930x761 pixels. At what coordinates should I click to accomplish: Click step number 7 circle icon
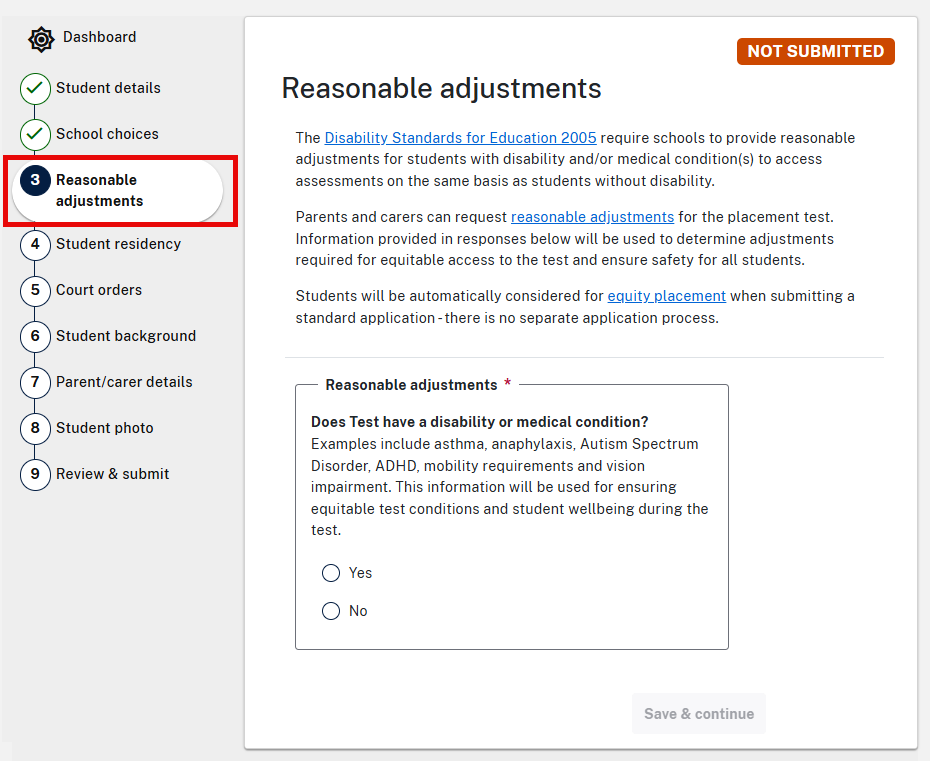click(35, 383)
